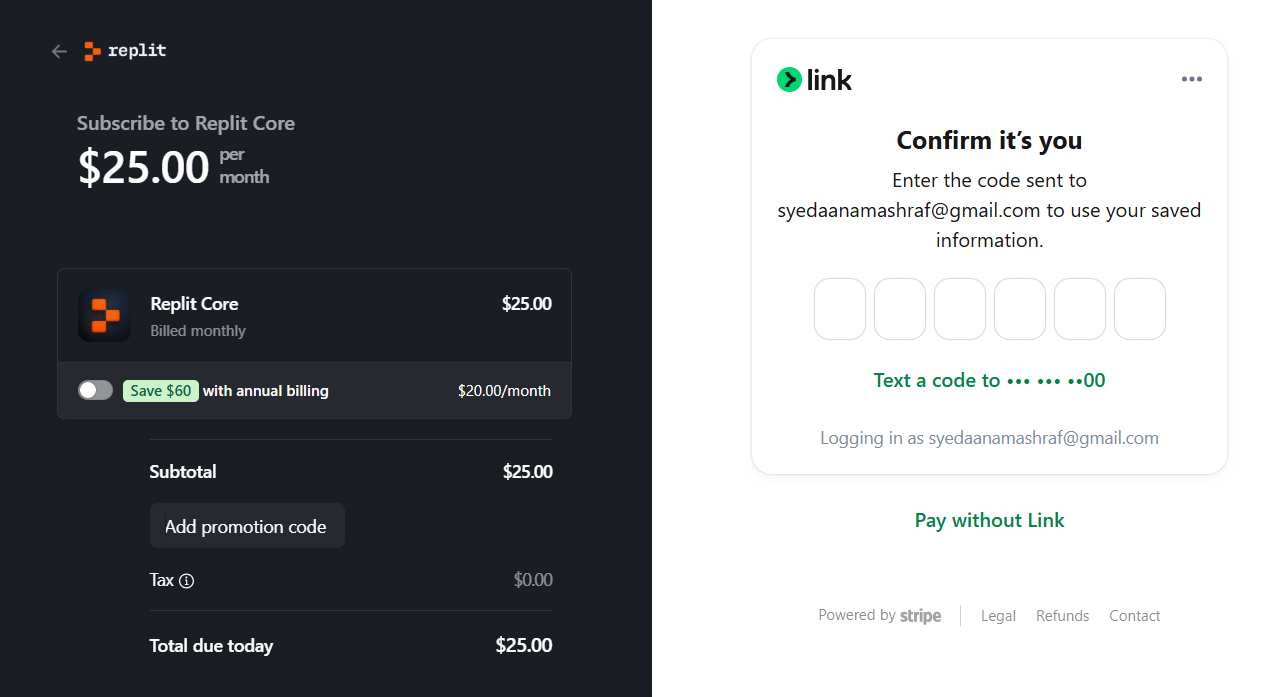Screen dimensions: 1265x697
Task: Click Text a code to phone link
Action: point(989,380)
